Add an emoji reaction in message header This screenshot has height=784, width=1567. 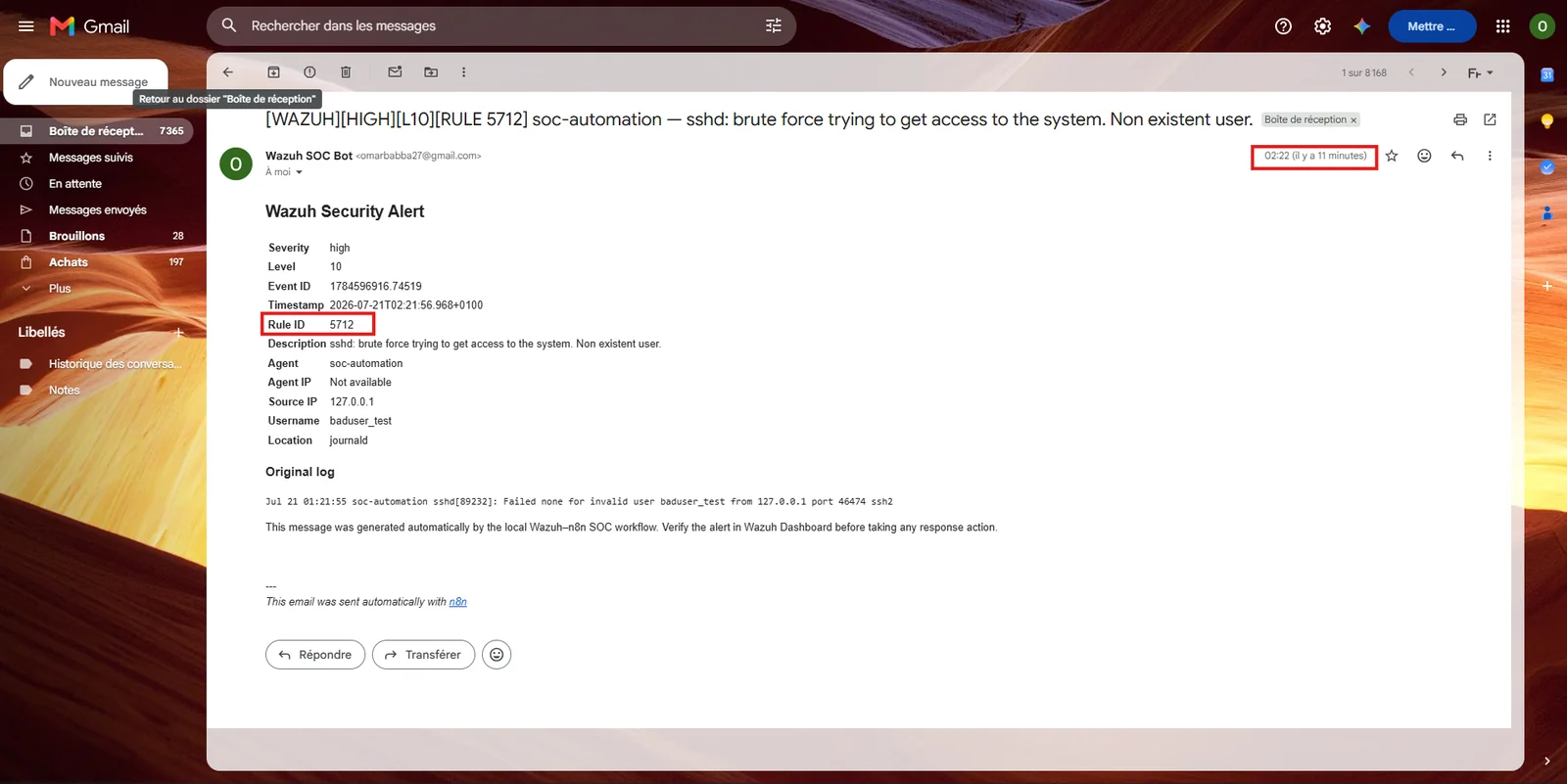(x=1424, y=156)
